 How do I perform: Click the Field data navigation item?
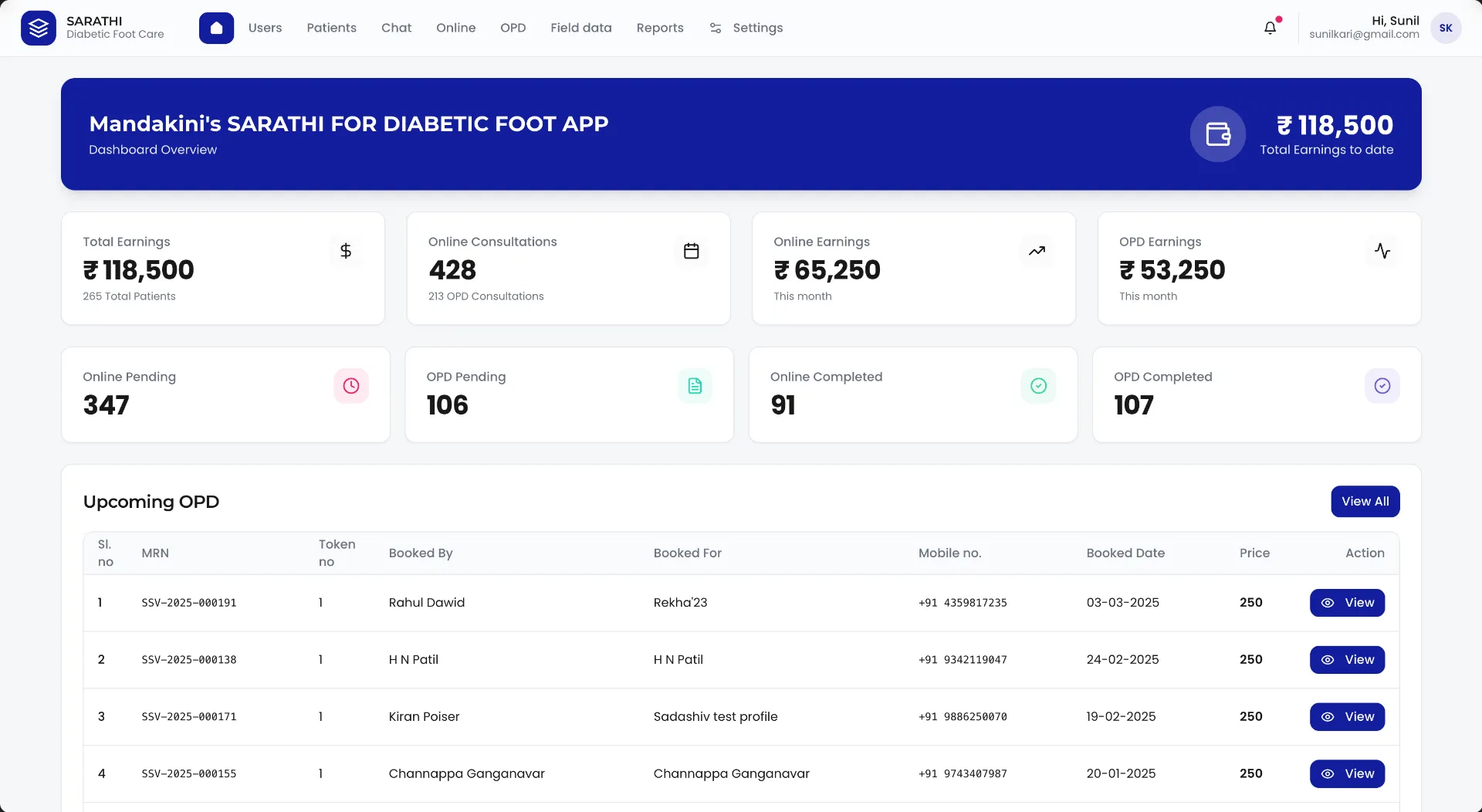581,28
